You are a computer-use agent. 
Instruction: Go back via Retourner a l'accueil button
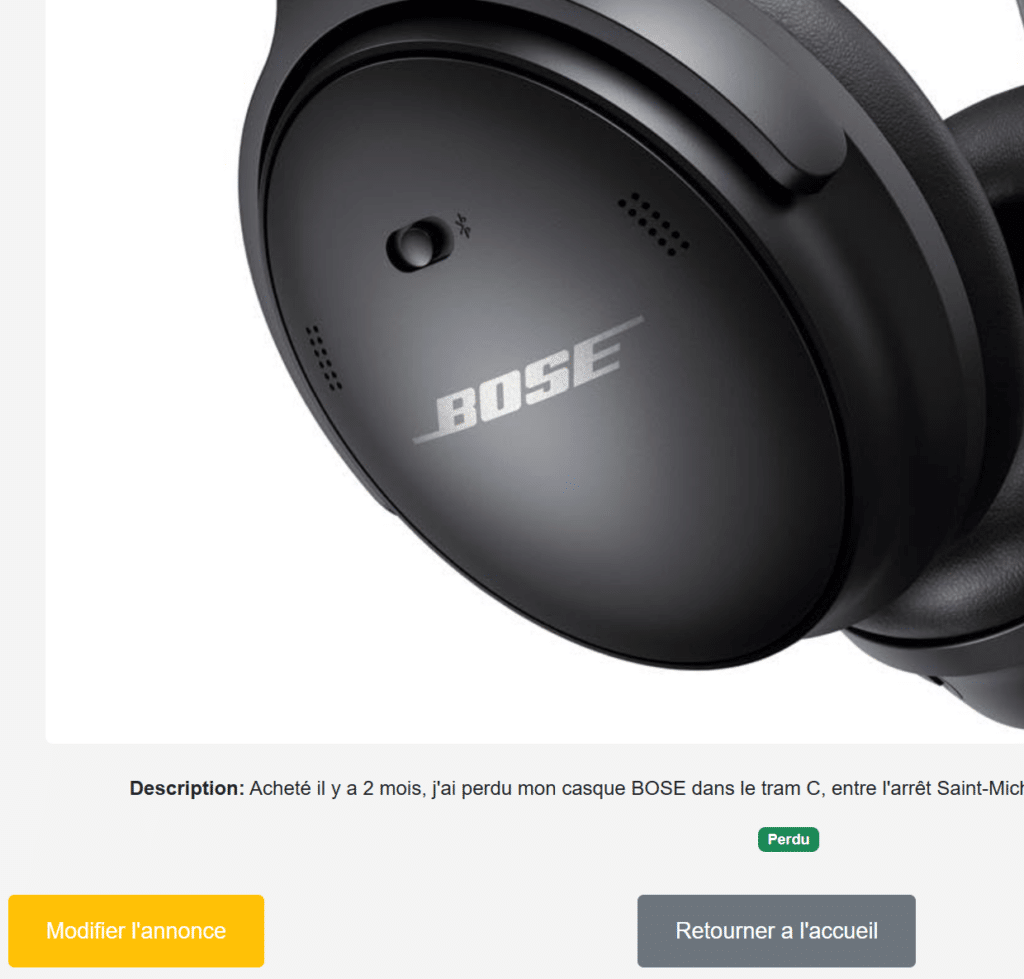(776, 931)
